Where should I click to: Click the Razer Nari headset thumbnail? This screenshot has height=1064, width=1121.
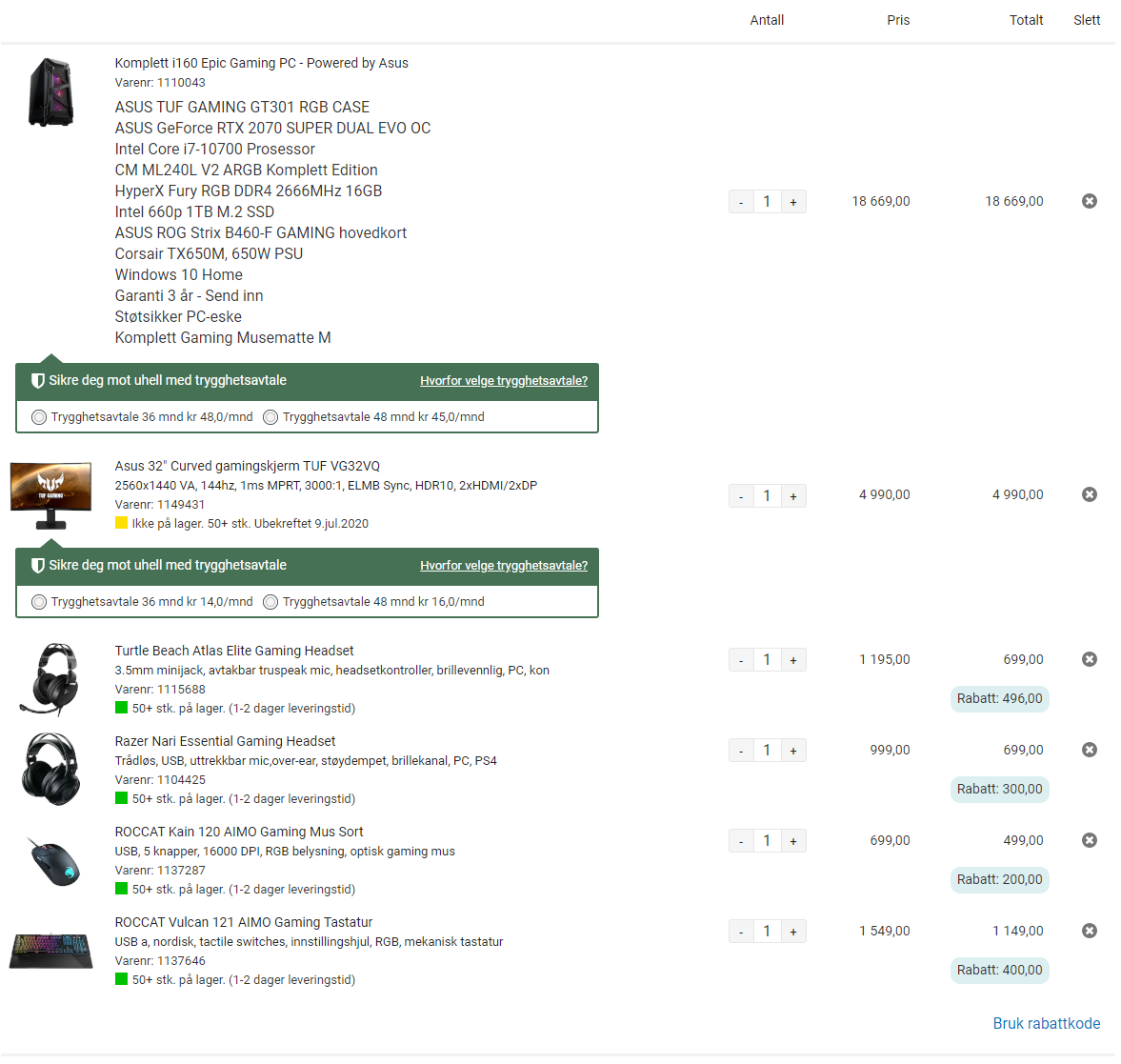50,769
